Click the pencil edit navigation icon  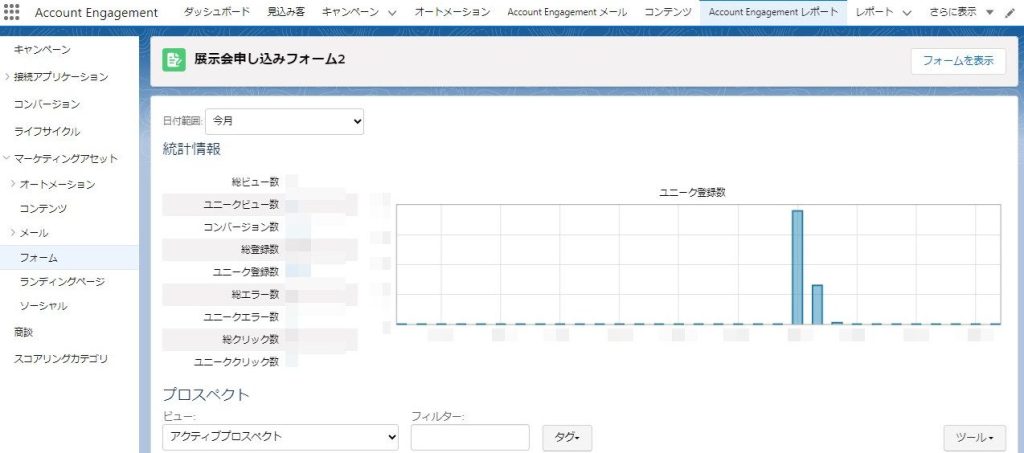(x=1010, y=12)
